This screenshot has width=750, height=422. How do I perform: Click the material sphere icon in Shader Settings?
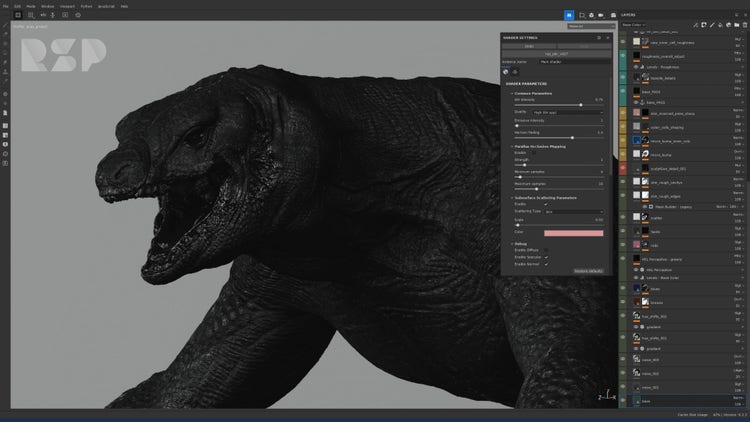coord(505,72)
